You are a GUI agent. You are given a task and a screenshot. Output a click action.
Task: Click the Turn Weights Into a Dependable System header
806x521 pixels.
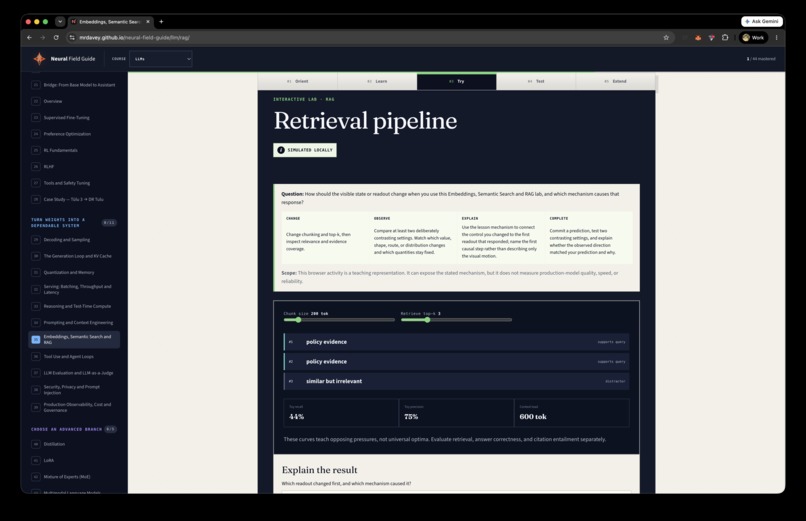click(58, 222)
